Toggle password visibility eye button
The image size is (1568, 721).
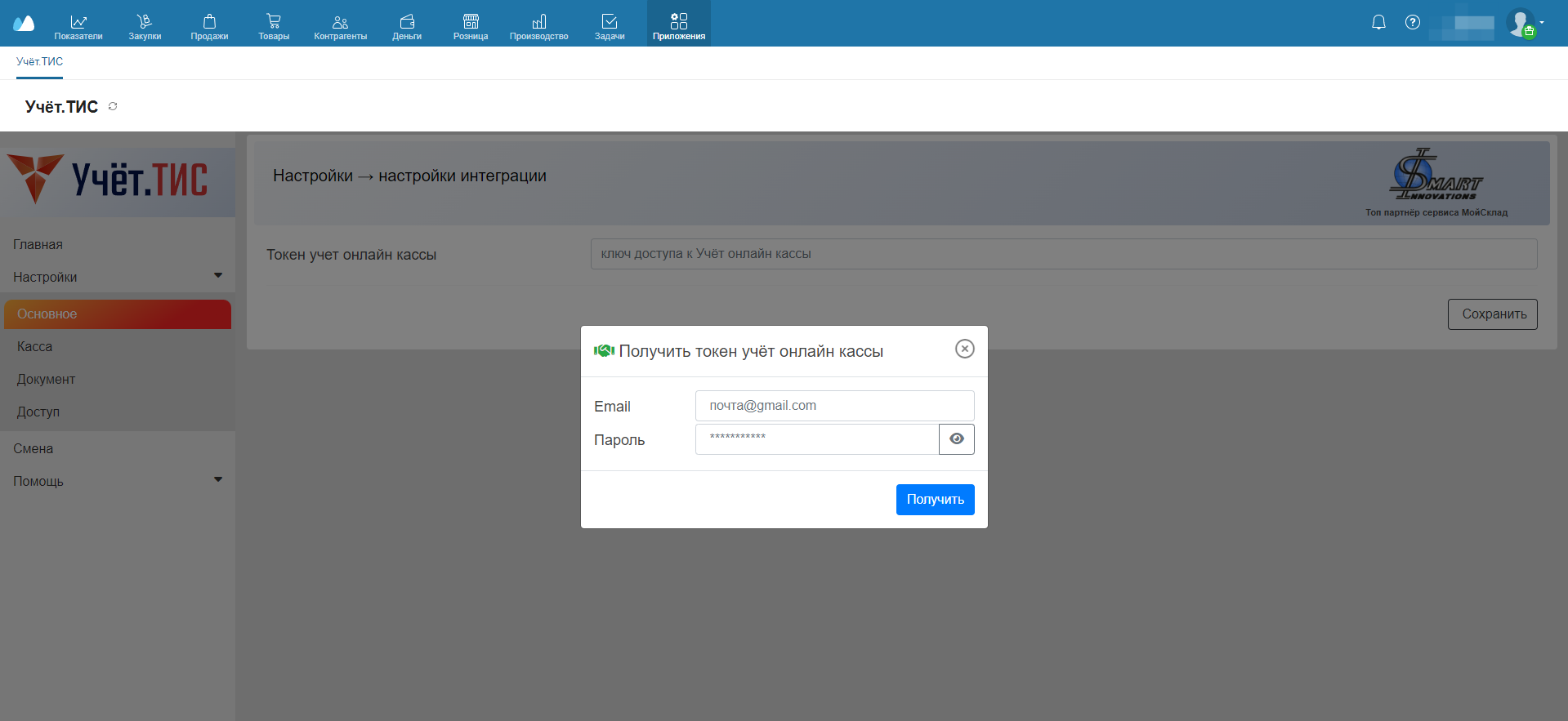point(956,439)
